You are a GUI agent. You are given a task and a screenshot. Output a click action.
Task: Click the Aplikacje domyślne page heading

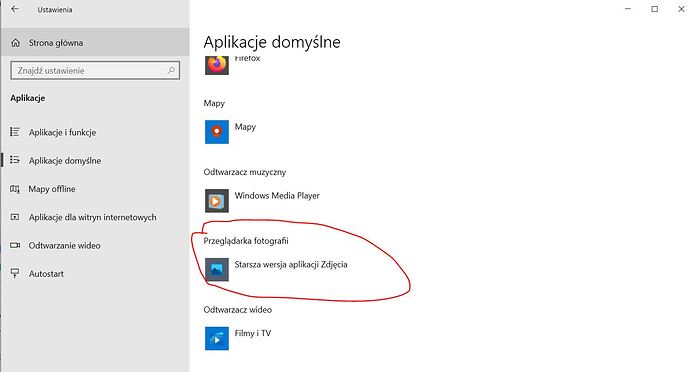(x=272, y=42)
